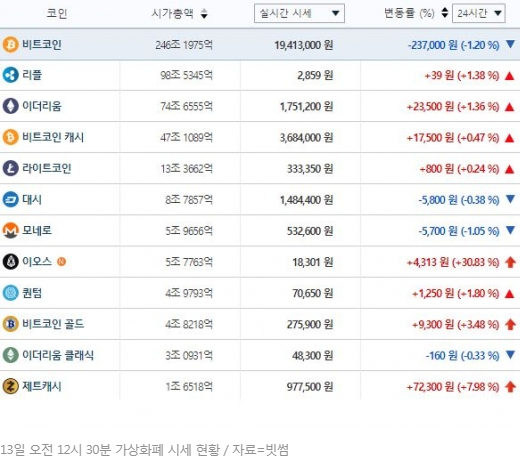The height and width of the screenshot is (463, 520).
Task: Open the 리플 coin name link
Action: 32,75
